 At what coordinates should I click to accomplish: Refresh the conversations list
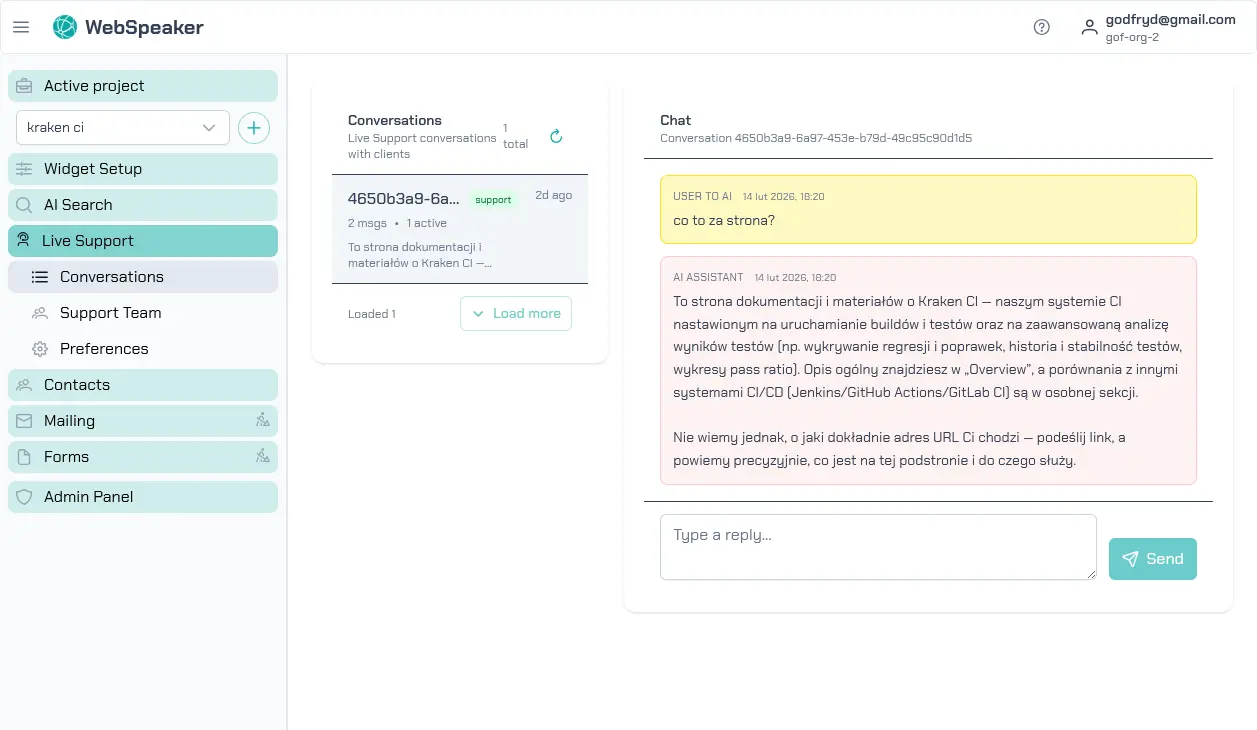coord(557,136)
